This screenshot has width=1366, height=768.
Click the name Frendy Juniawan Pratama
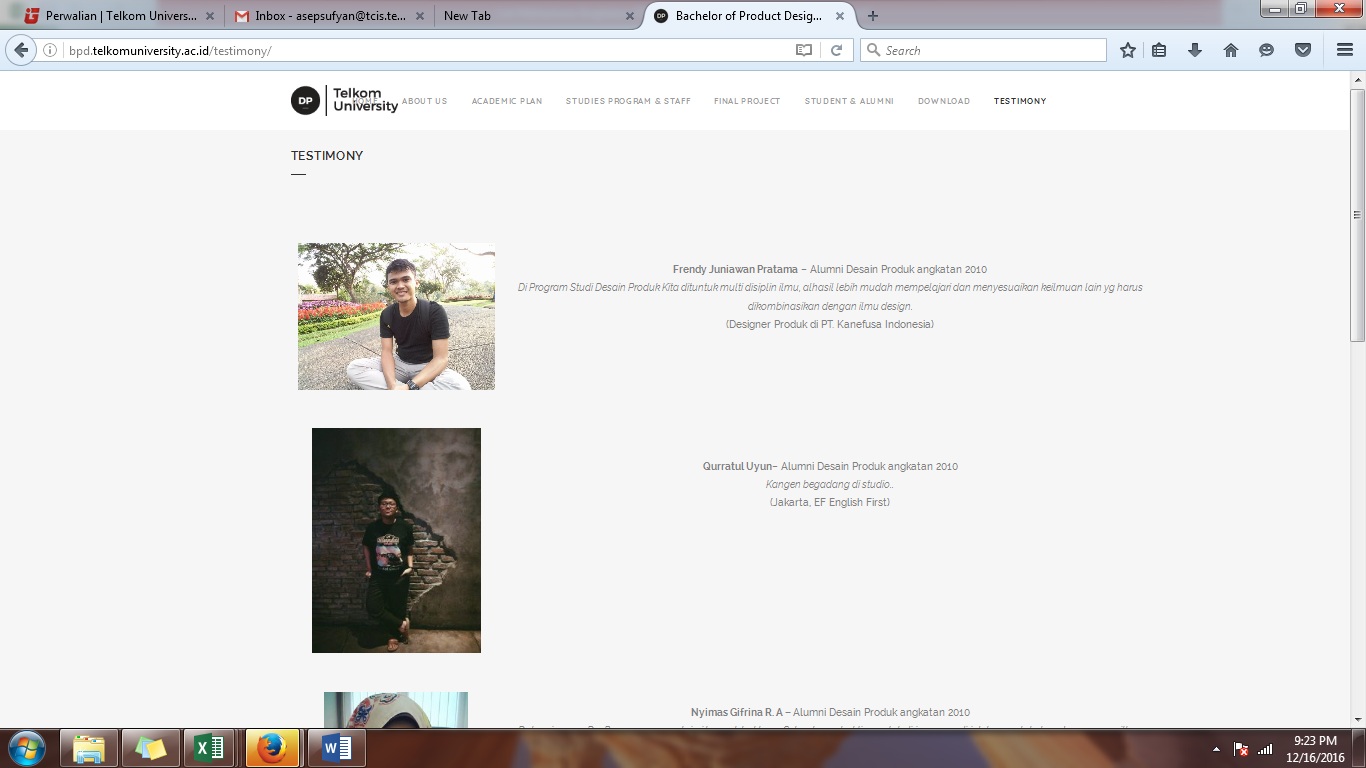(x=735, y=269)
